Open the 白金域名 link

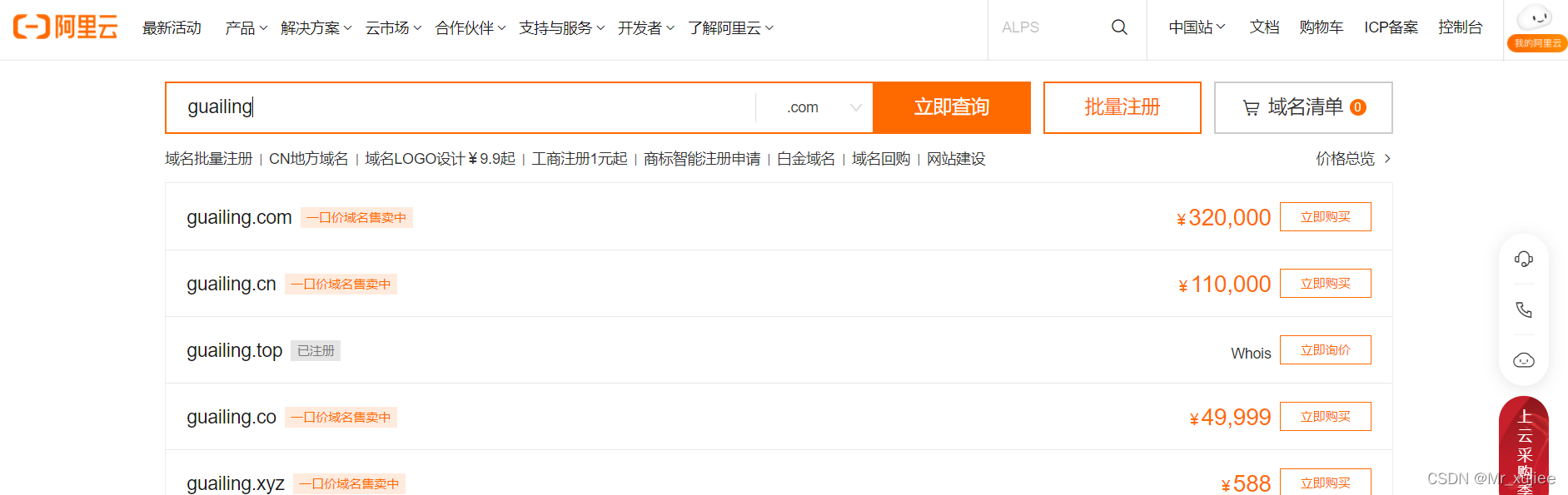click(x=806, y=159)
